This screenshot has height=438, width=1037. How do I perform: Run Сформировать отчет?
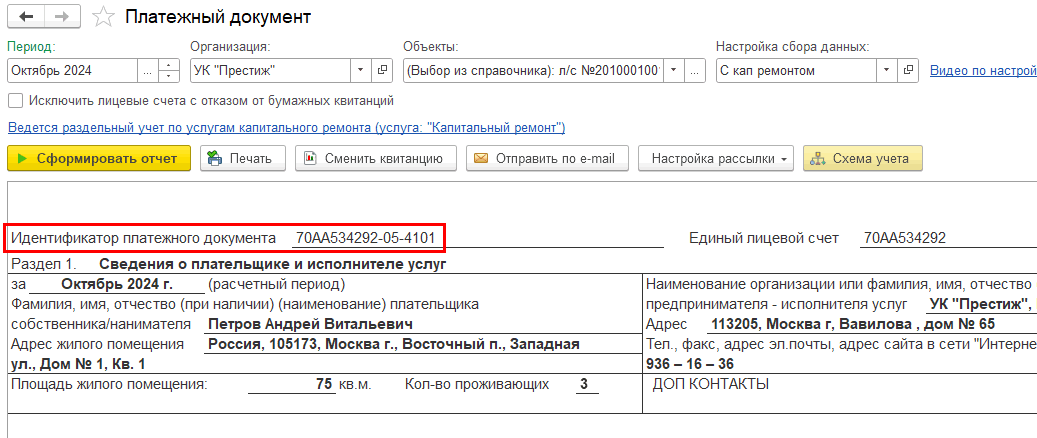[x=98, y=158]
